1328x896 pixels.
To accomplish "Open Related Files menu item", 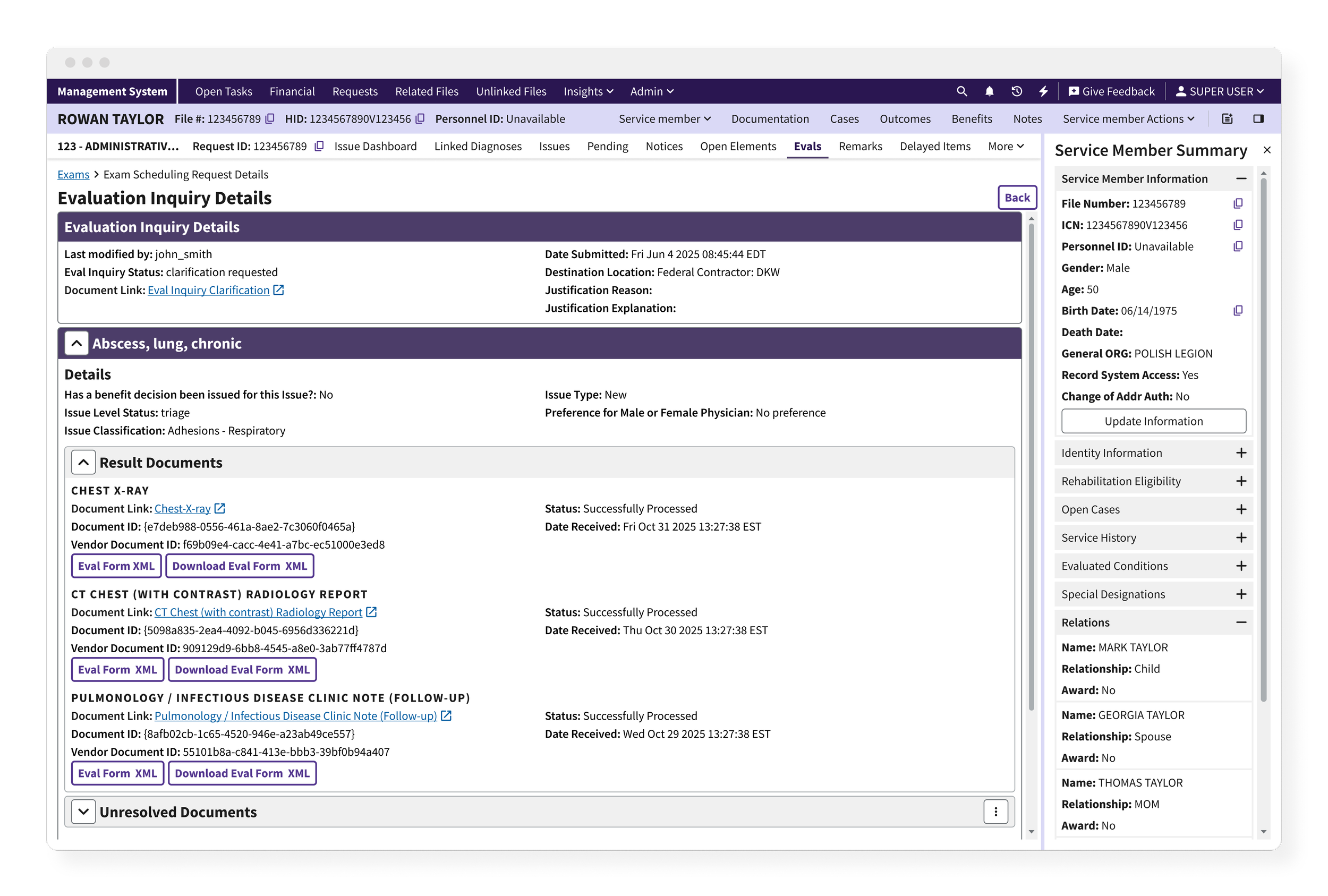I will point(427,91).
